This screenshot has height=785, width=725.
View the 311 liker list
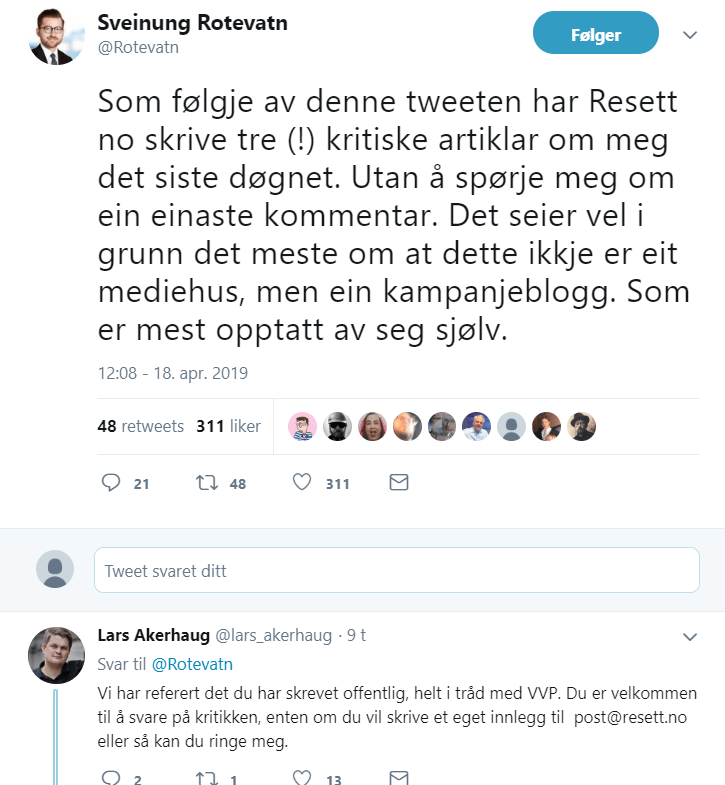(x=229, y=426)
